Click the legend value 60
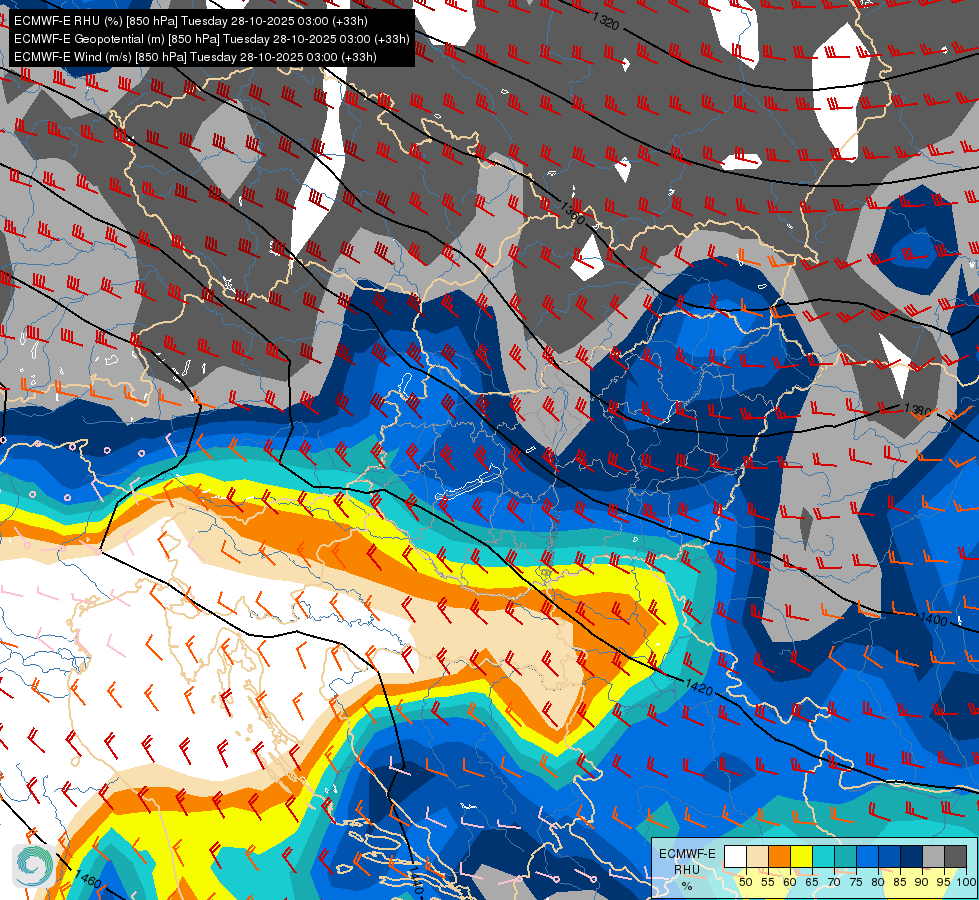Screen dimensions: 979x900 tap(790, 882)
